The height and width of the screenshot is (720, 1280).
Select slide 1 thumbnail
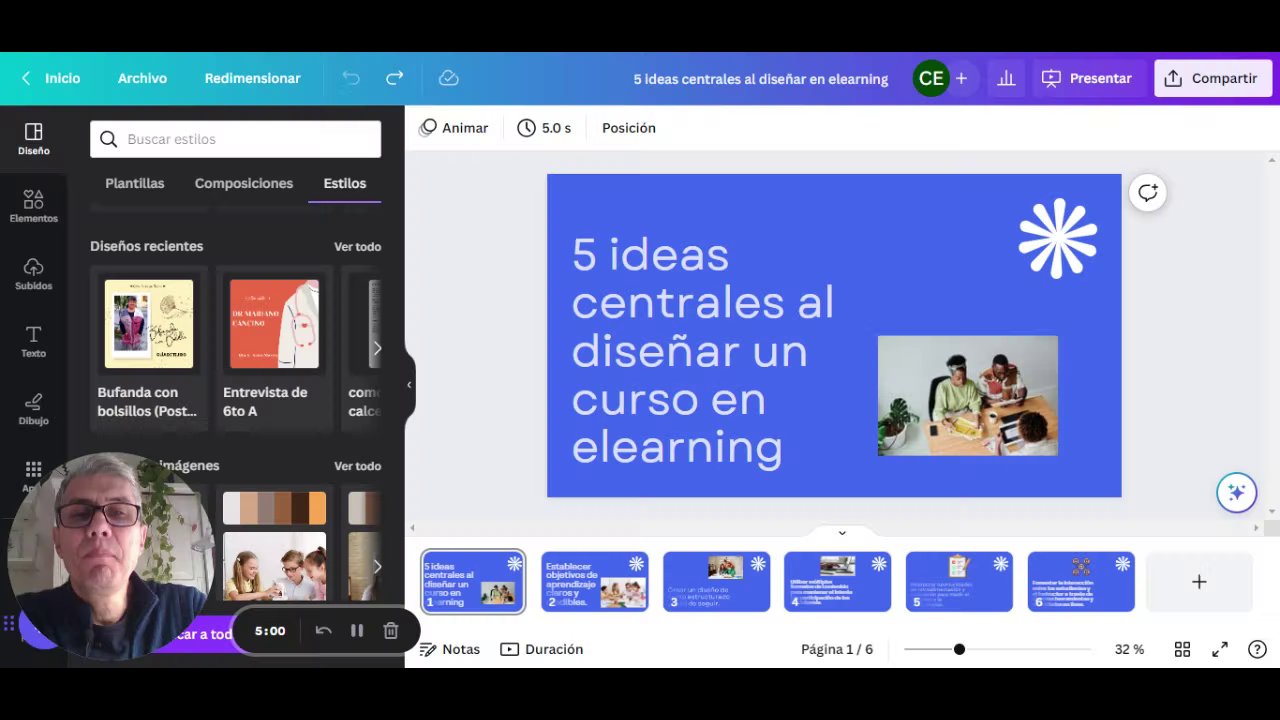point(472,581)
